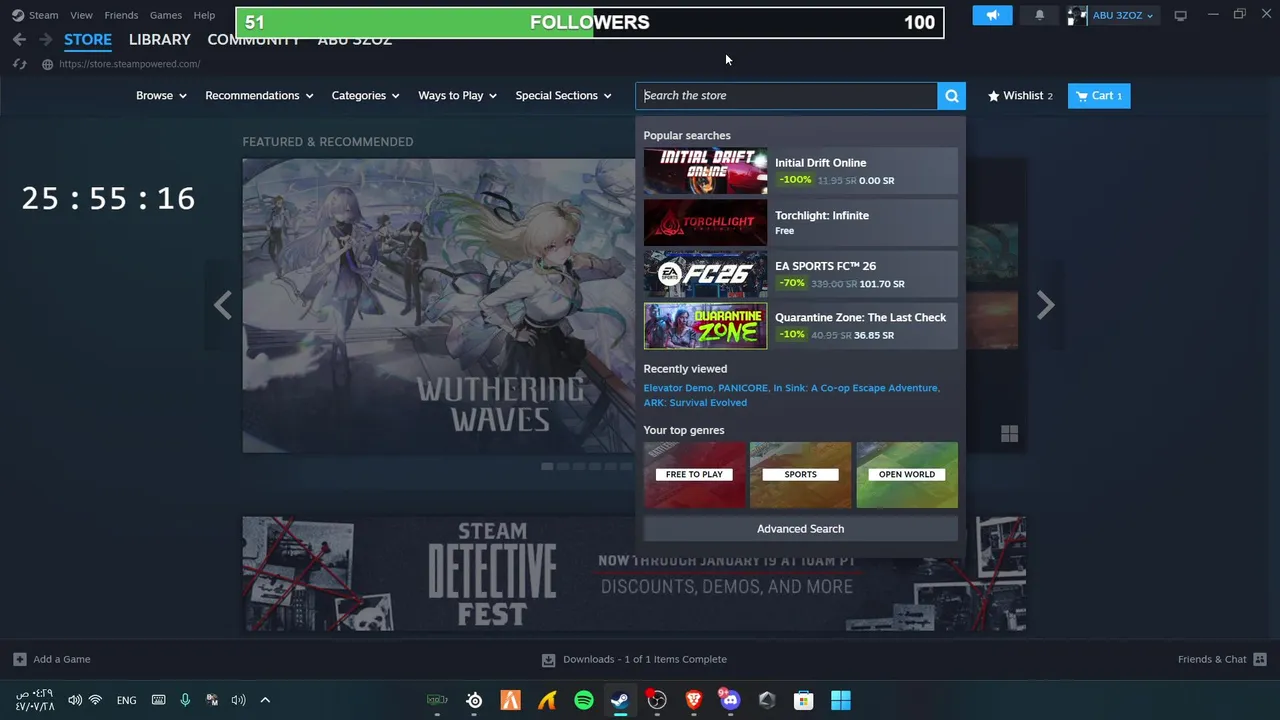Viewport: 1280px width, 720px height.
Task: Open the touch keyboard tray icon
Action: [158, 700]
